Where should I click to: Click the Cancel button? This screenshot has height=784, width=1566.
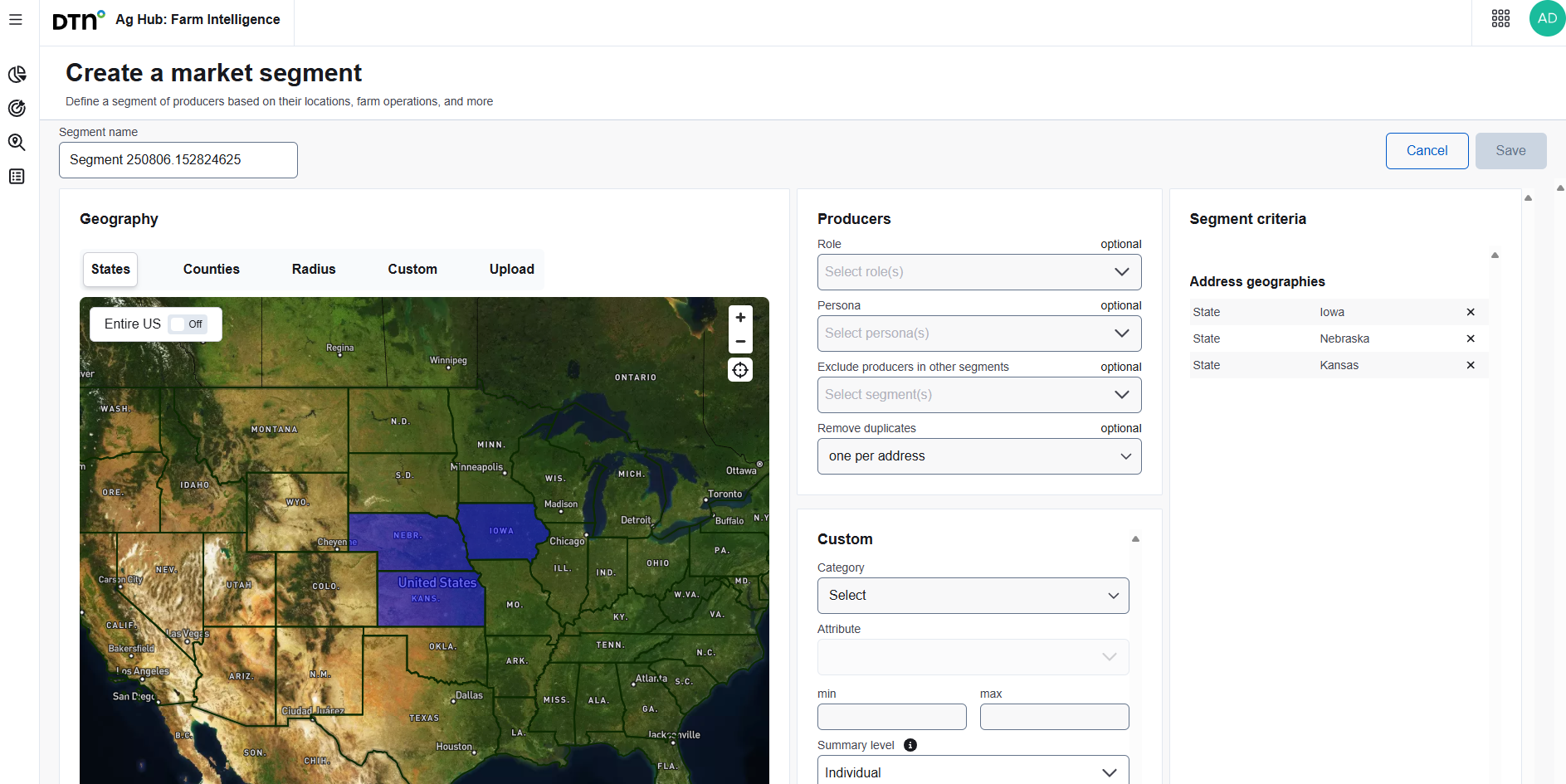[1427, 151]
